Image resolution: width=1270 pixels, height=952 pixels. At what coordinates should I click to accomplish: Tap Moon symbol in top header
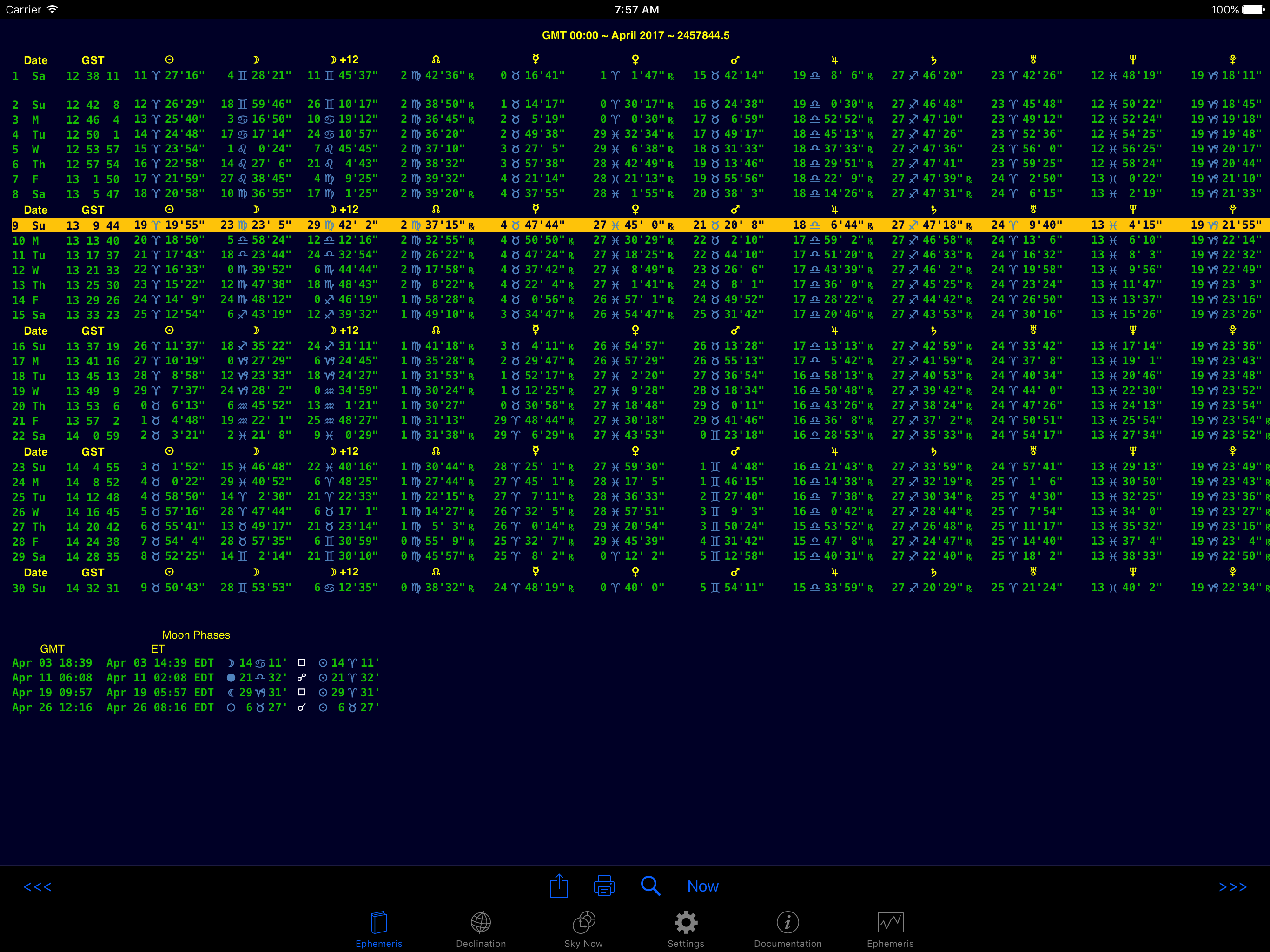256,59
